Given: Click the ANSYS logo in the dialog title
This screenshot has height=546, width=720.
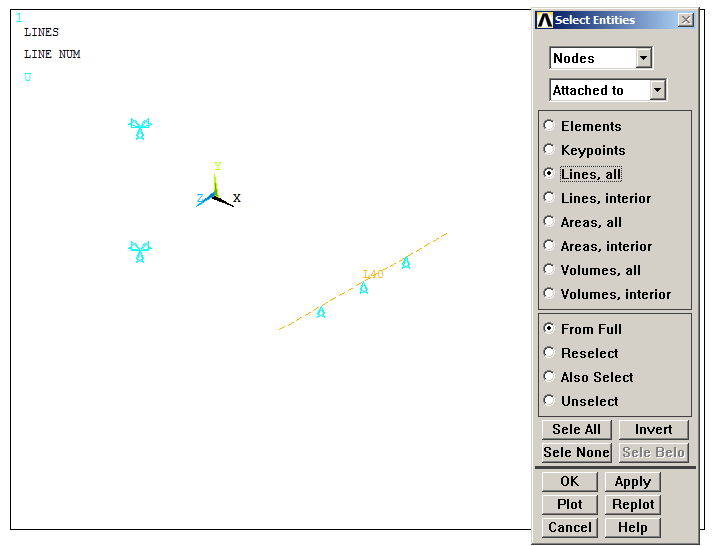Looking at the screenshot, I should coord(545,20).
